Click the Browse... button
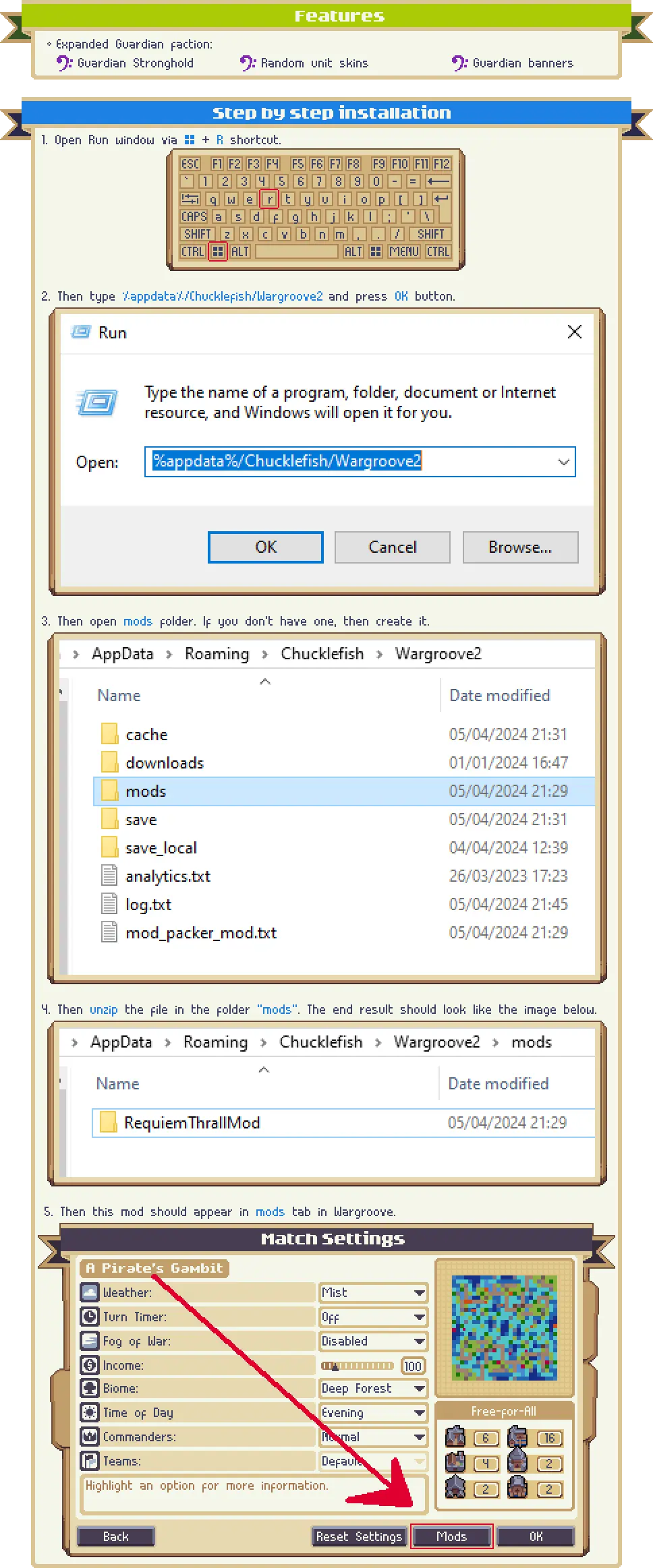 coord(520,547)
